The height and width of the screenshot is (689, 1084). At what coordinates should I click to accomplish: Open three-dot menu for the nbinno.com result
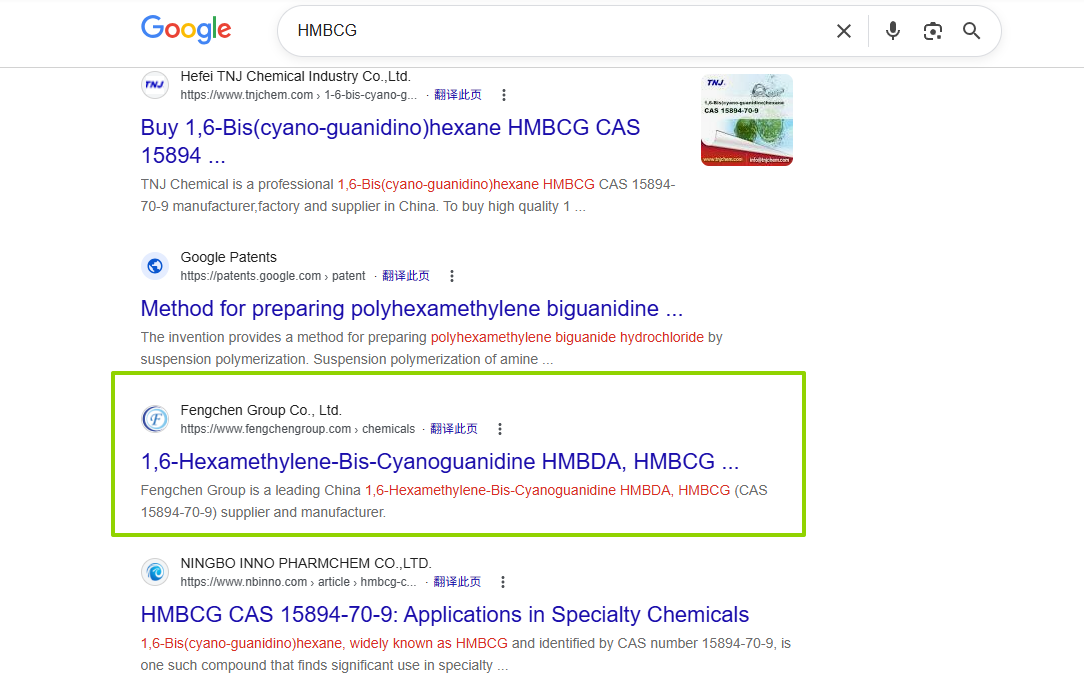pyautogui.click(x=503, y=582)
